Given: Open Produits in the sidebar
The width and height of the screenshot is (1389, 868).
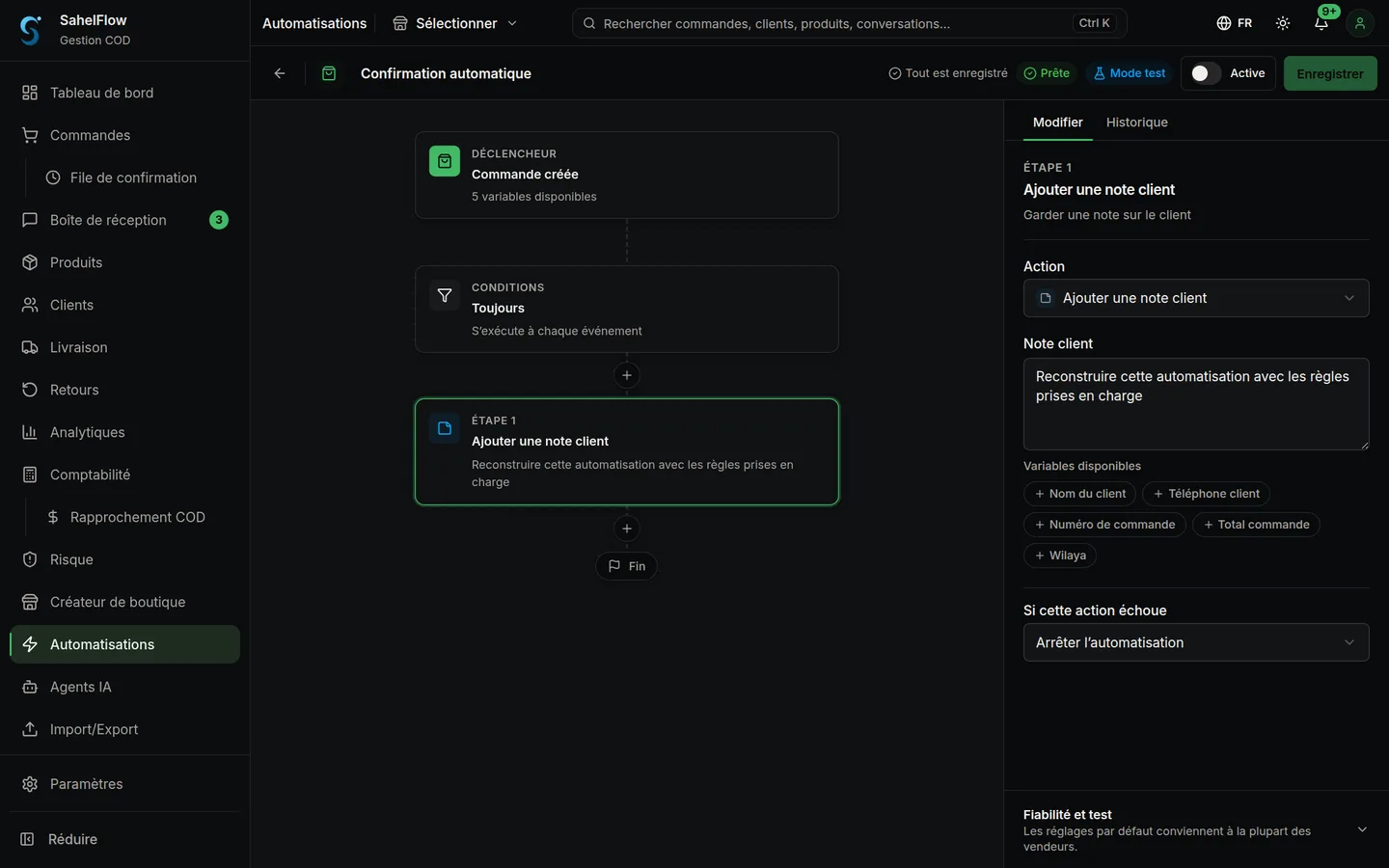Looking at the screenshot, I should pos(125,262).
